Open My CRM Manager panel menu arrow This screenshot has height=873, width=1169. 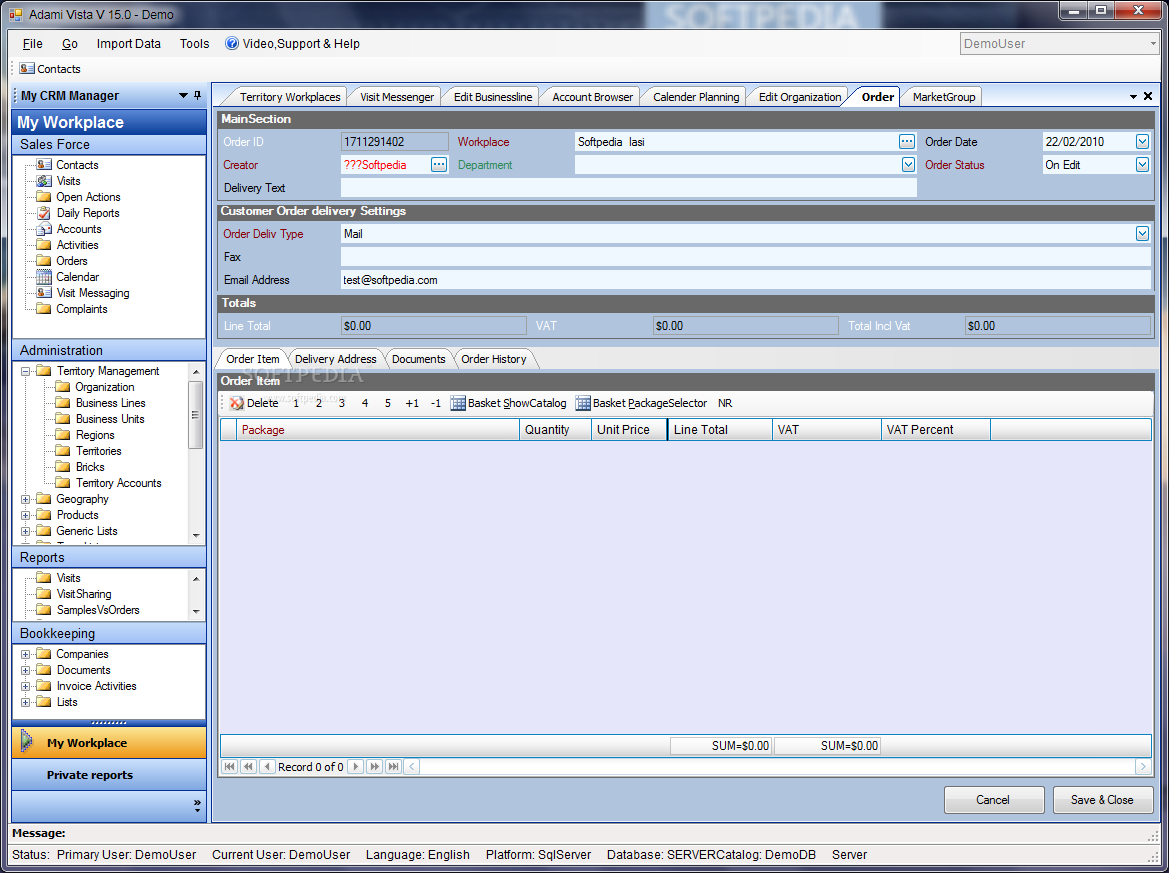coord(183,95)
